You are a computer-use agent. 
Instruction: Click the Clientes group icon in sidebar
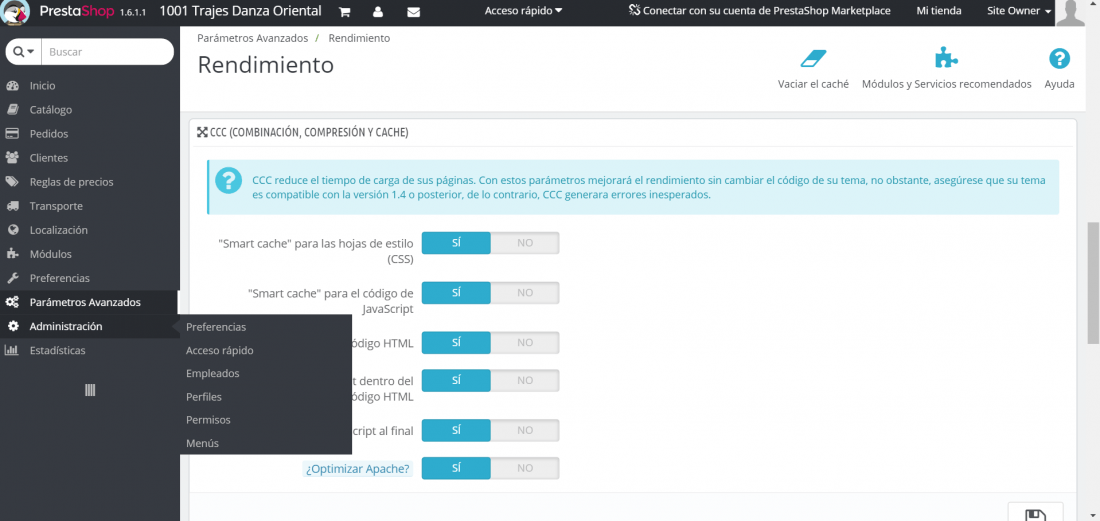(12, 158)
